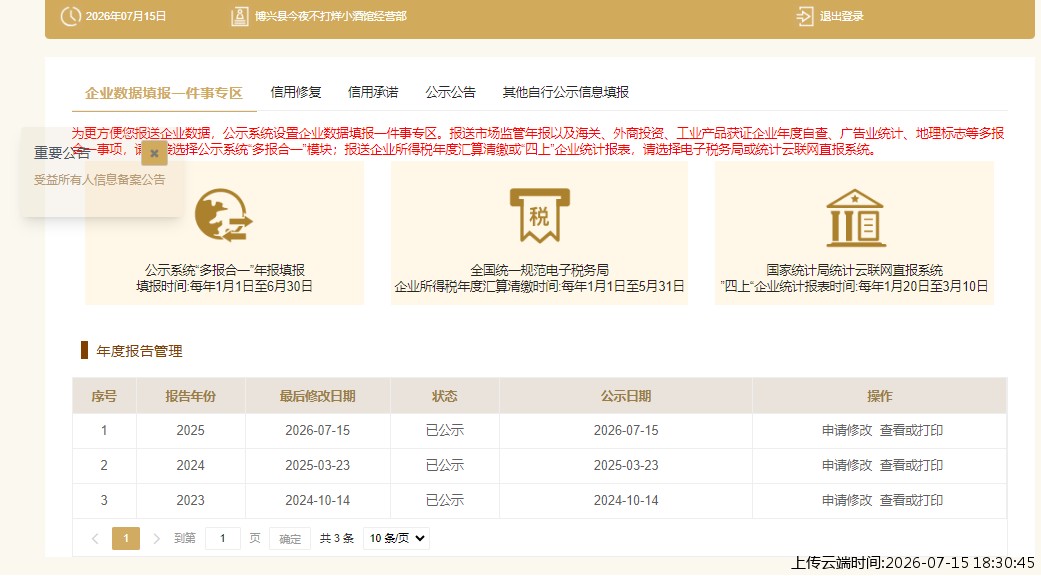Viewport: 1041px width, 576px height.
Task: Click 申请修改 for the 2024 report
Action: pyautogui.click(x=847, y=466)
